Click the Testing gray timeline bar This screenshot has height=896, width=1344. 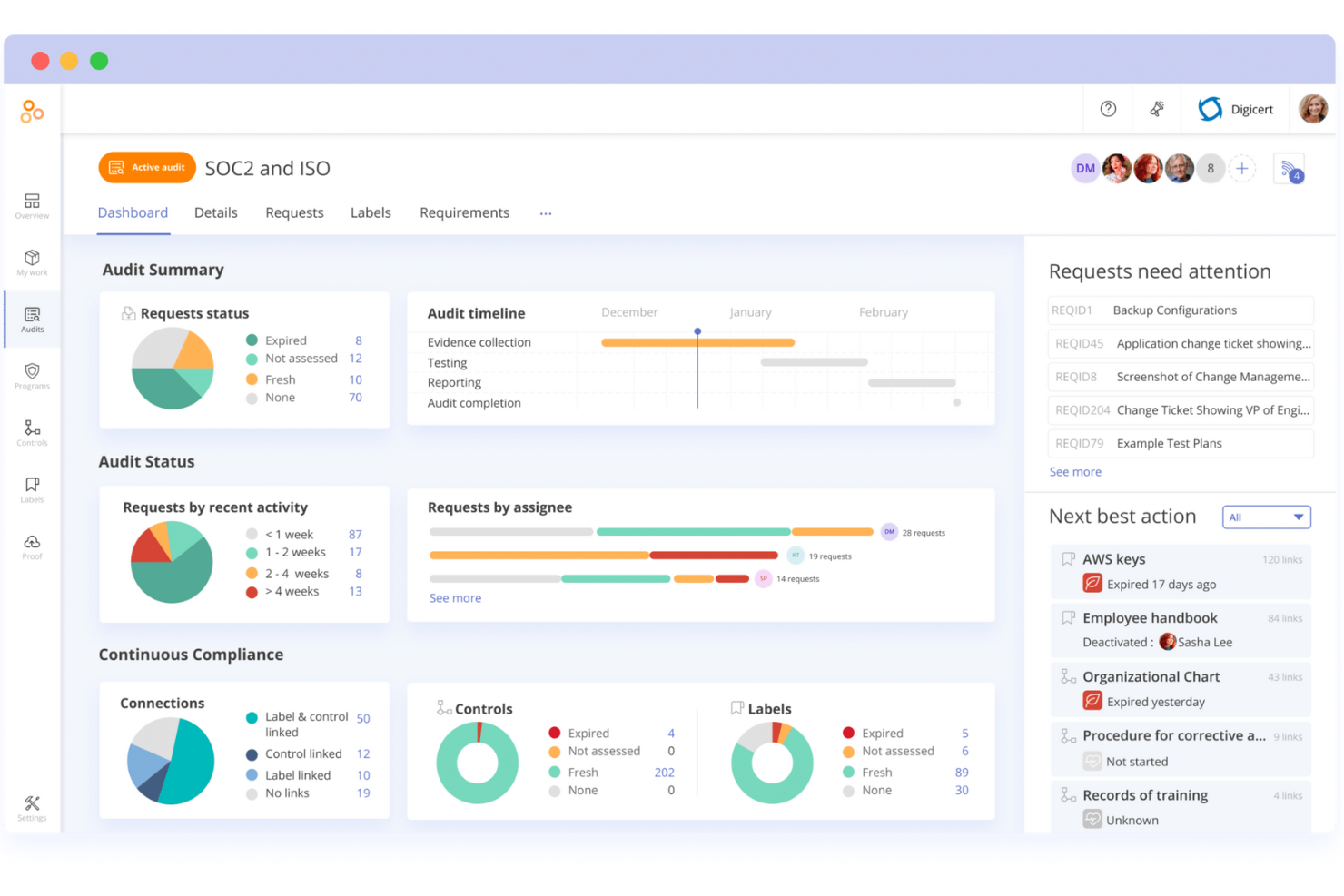point(814,362)
